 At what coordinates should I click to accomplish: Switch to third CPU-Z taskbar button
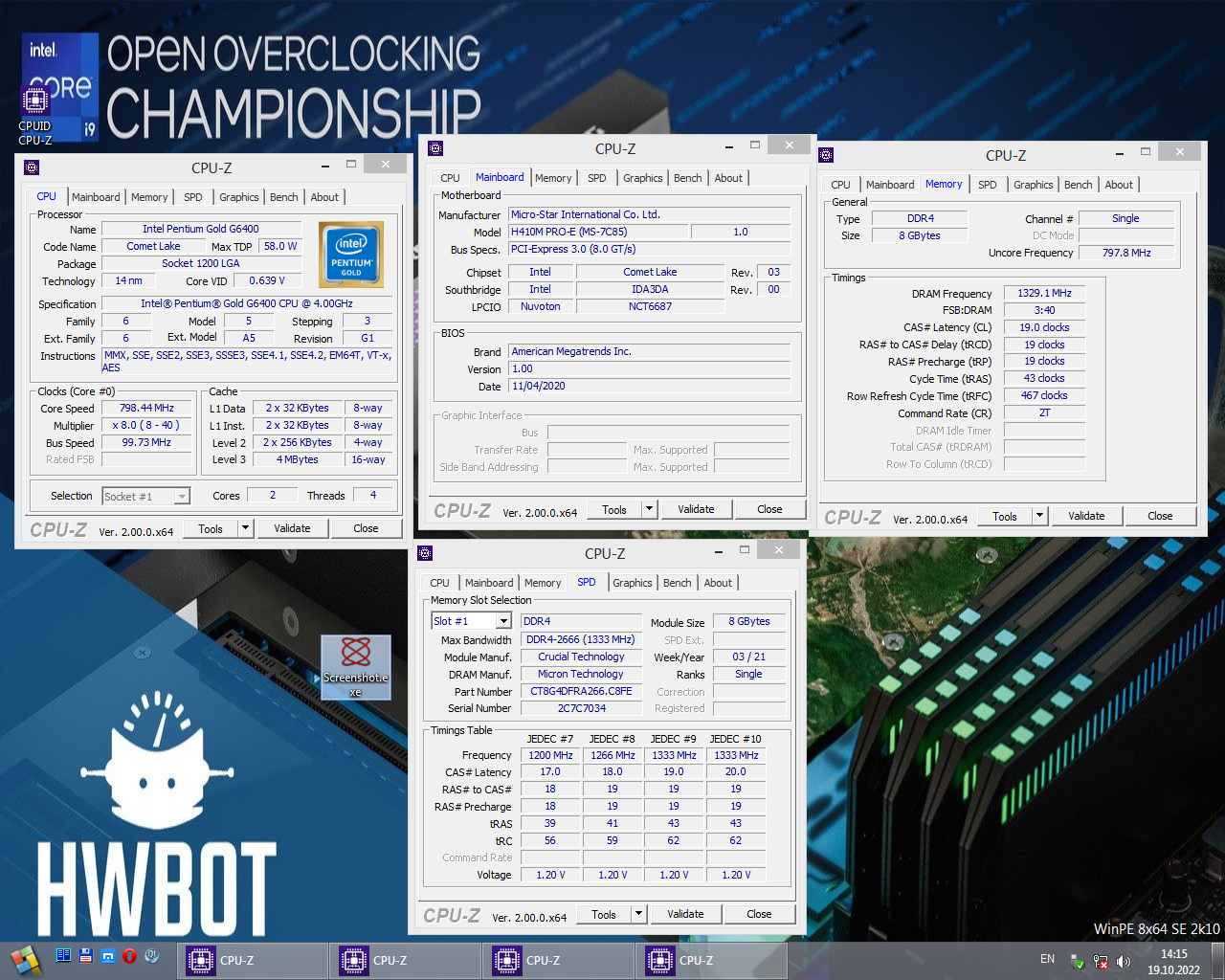558,960
